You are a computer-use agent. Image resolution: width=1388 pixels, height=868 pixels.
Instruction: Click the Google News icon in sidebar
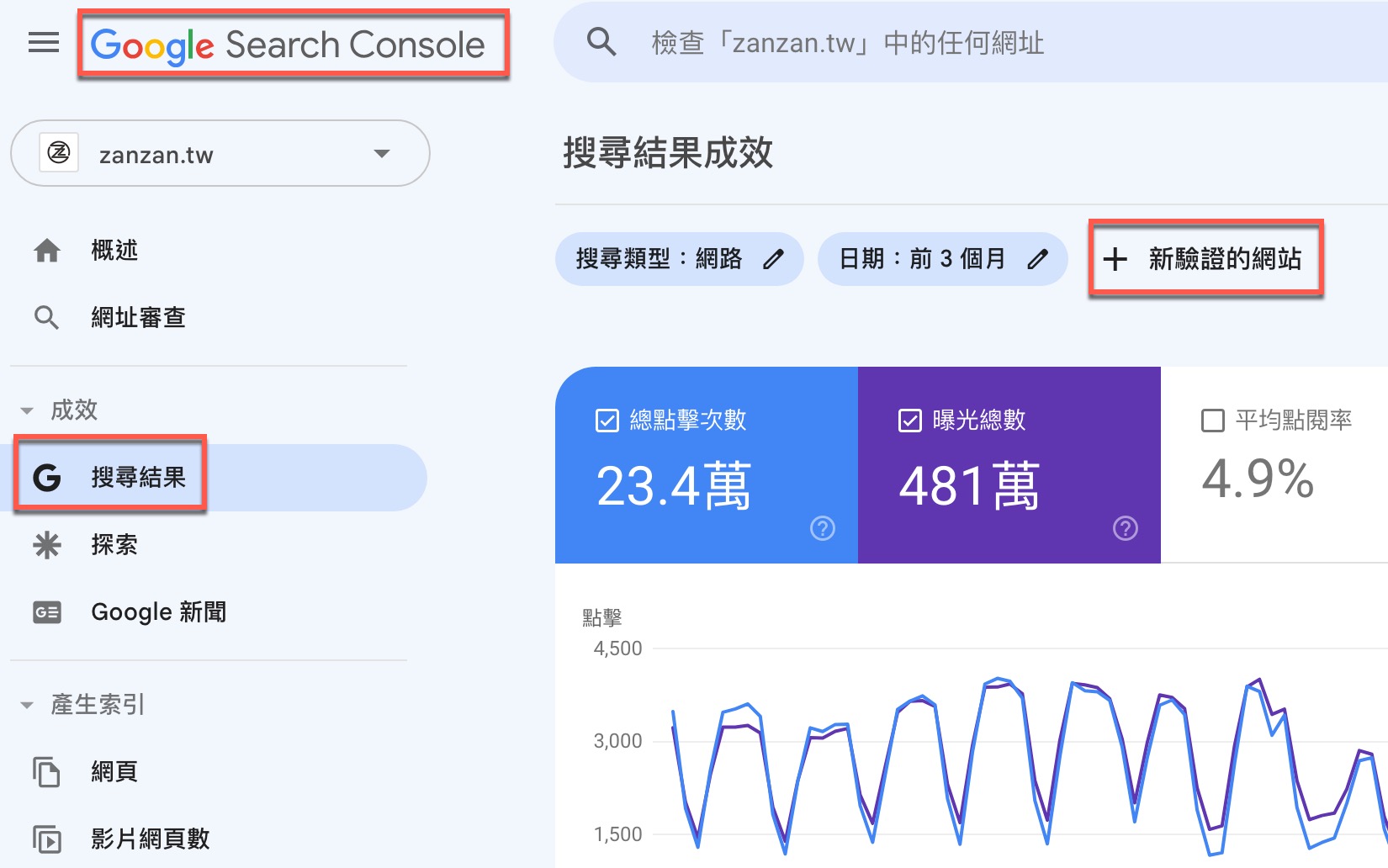point(47,612)
